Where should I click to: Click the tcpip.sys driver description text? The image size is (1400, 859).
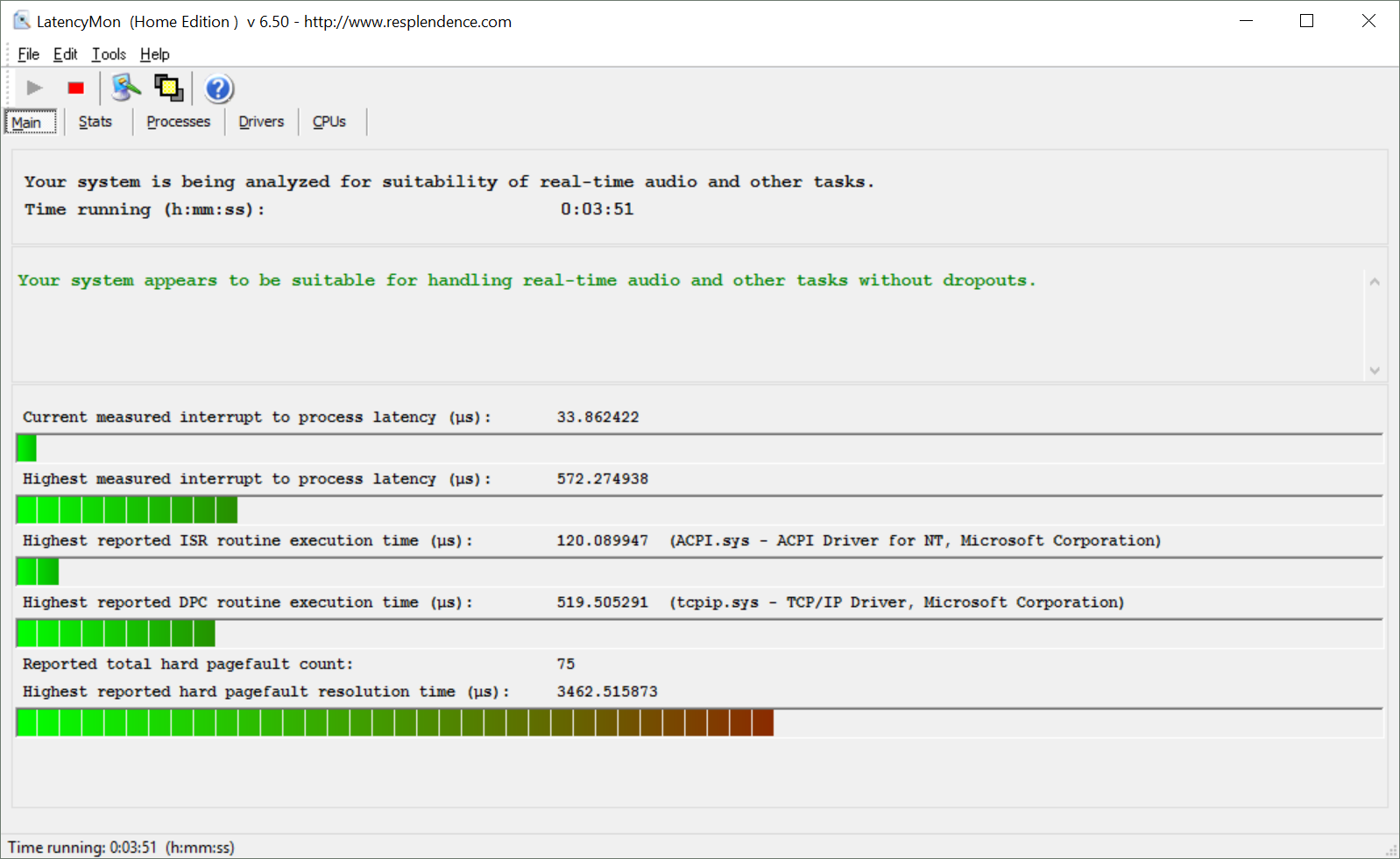pyautogui.click(x=897, y=602)
